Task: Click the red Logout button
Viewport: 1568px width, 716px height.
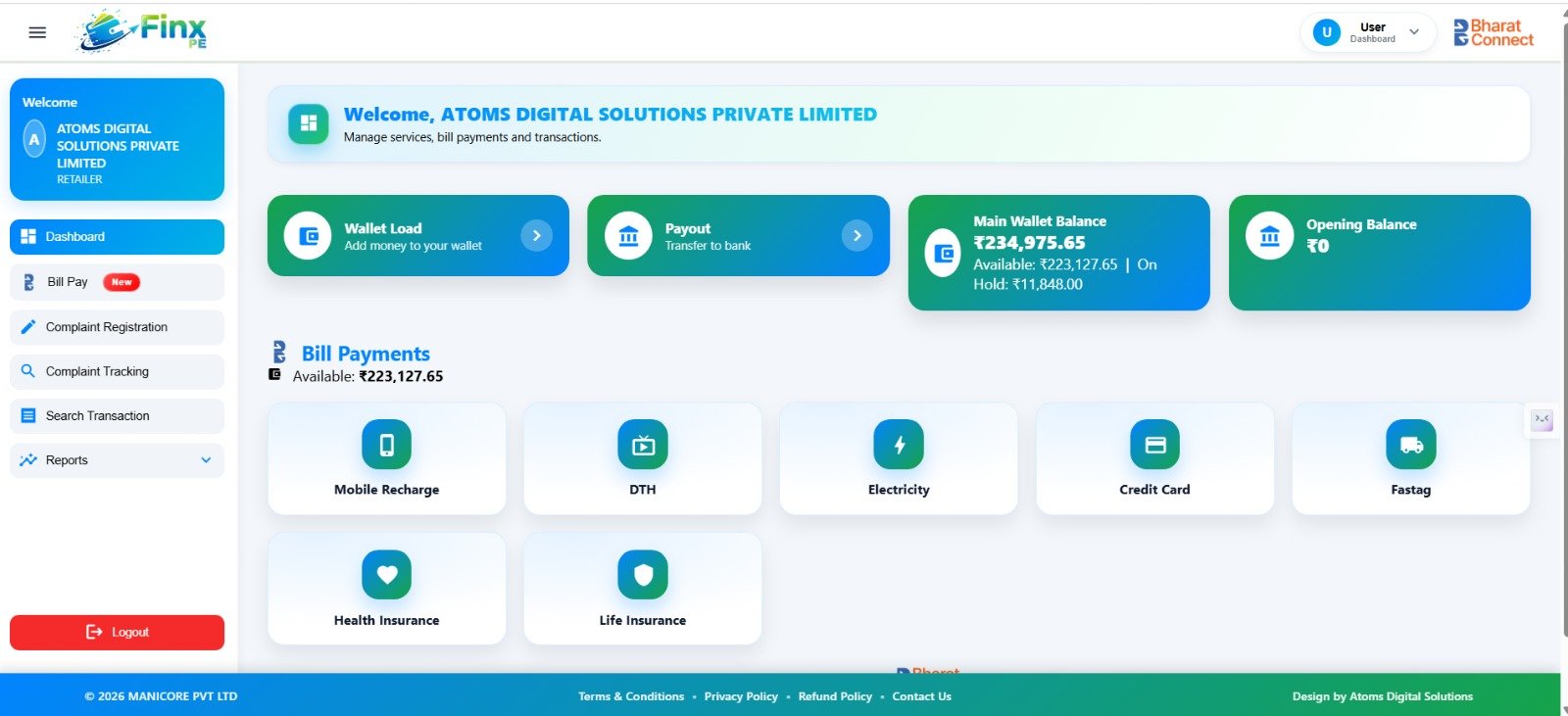Action: (x=117, y=633)
